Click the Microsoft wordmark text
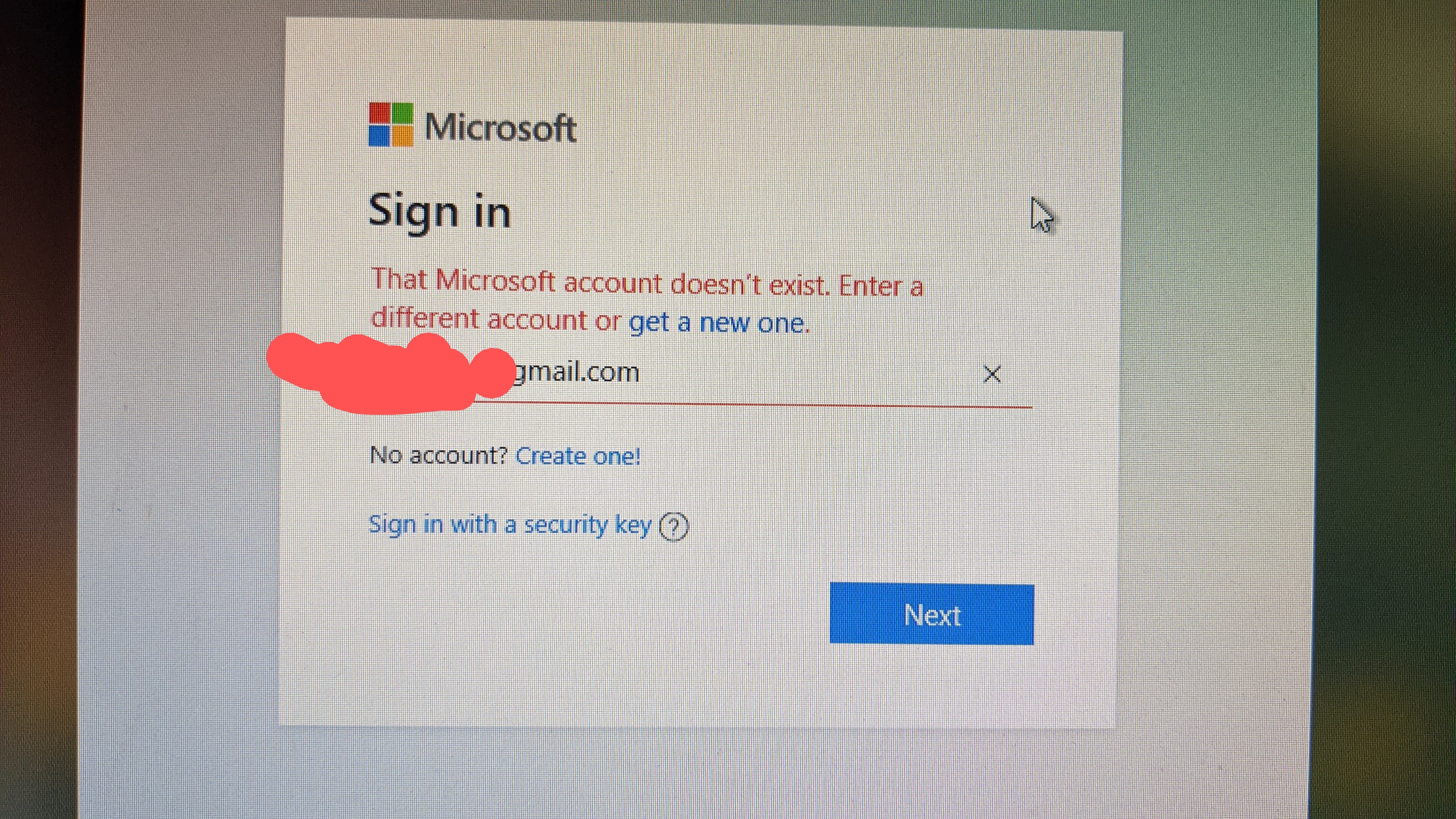 tap(500, 127)
